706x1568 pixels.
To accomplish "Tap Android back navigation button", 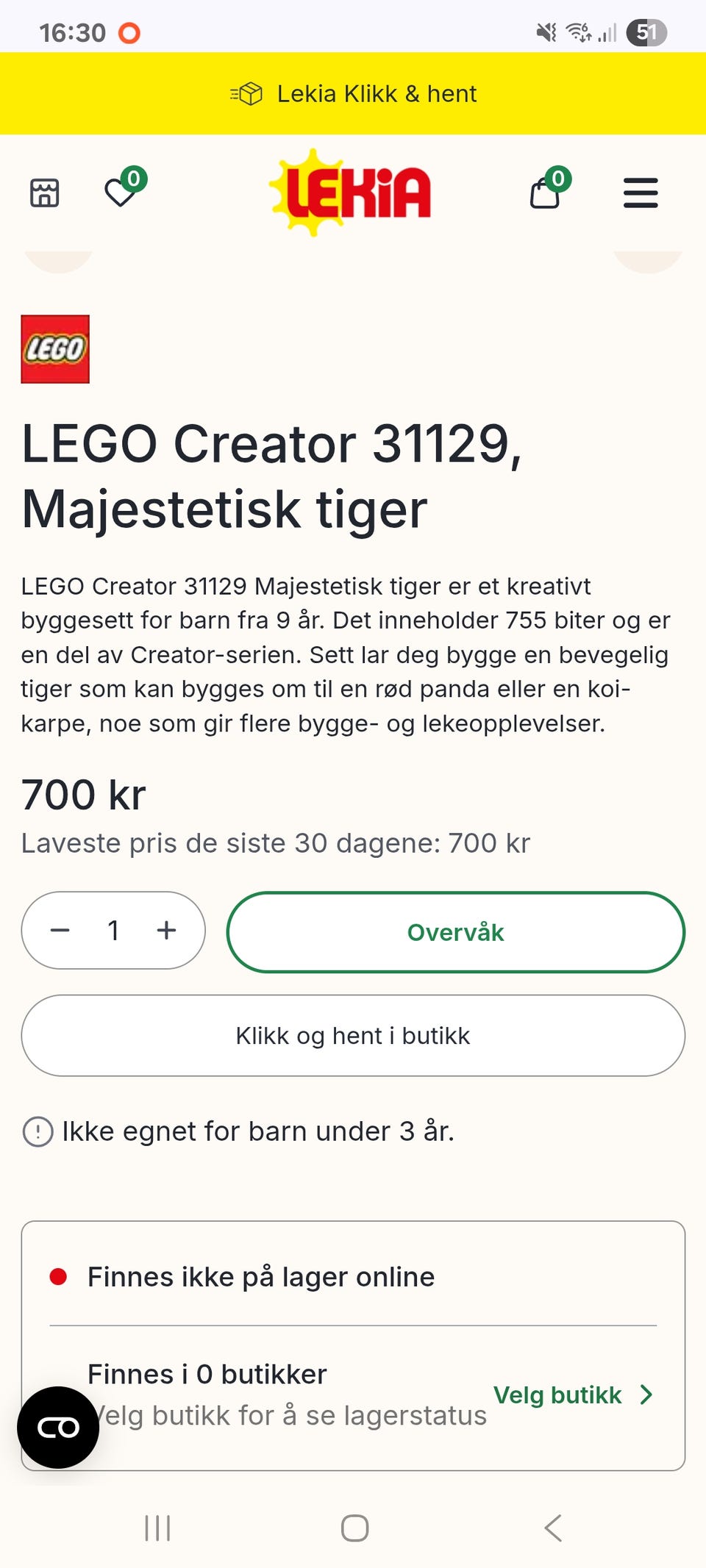I will point(553,1528).
